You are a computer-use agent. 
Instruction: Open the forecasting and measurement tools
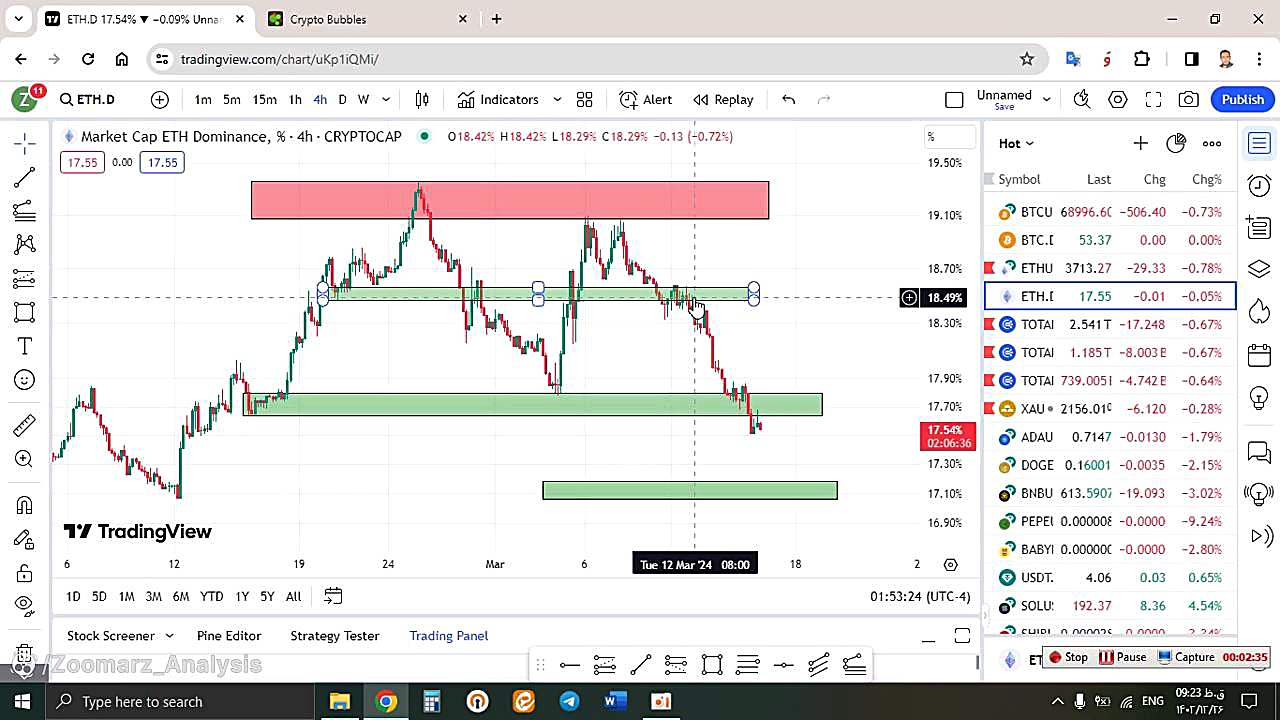point(25,278)
